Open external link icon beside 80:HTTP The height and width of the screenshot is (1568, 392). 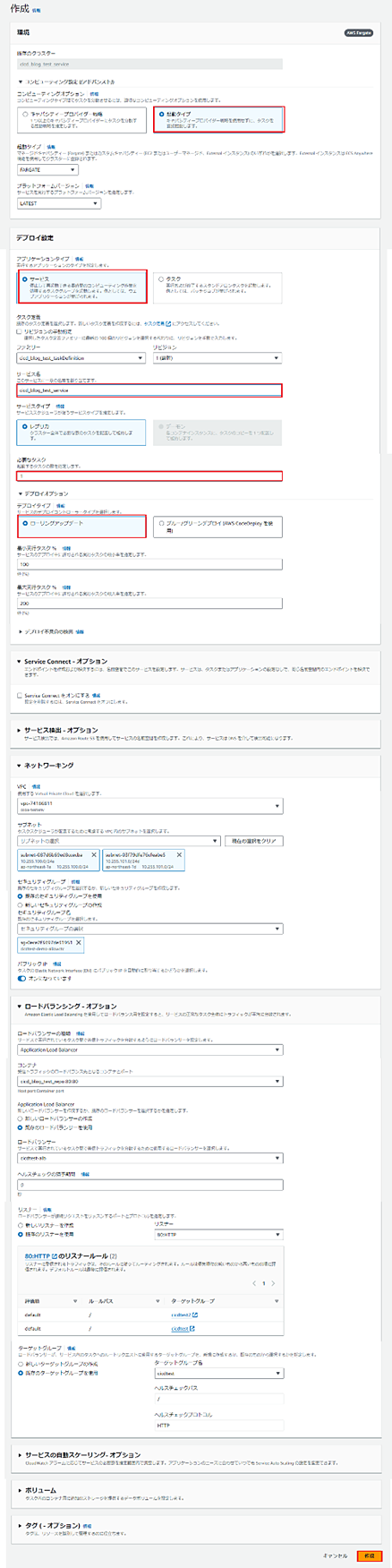(55, 1256)
